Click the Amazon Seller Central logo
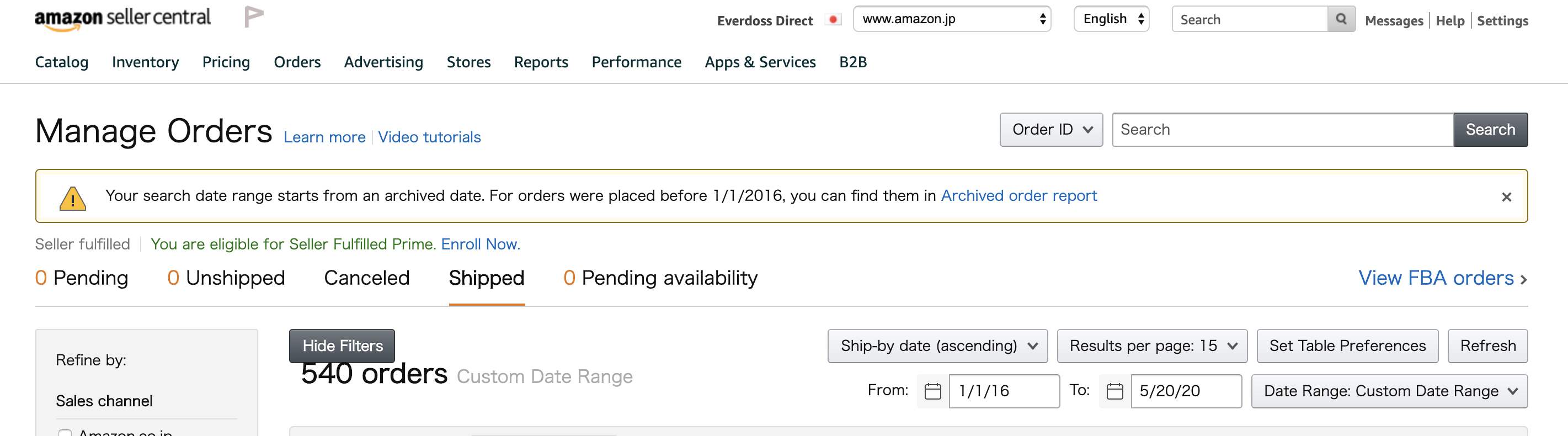Image resolution: width=1568 pixels, height=436 pixels. (122, 19)
